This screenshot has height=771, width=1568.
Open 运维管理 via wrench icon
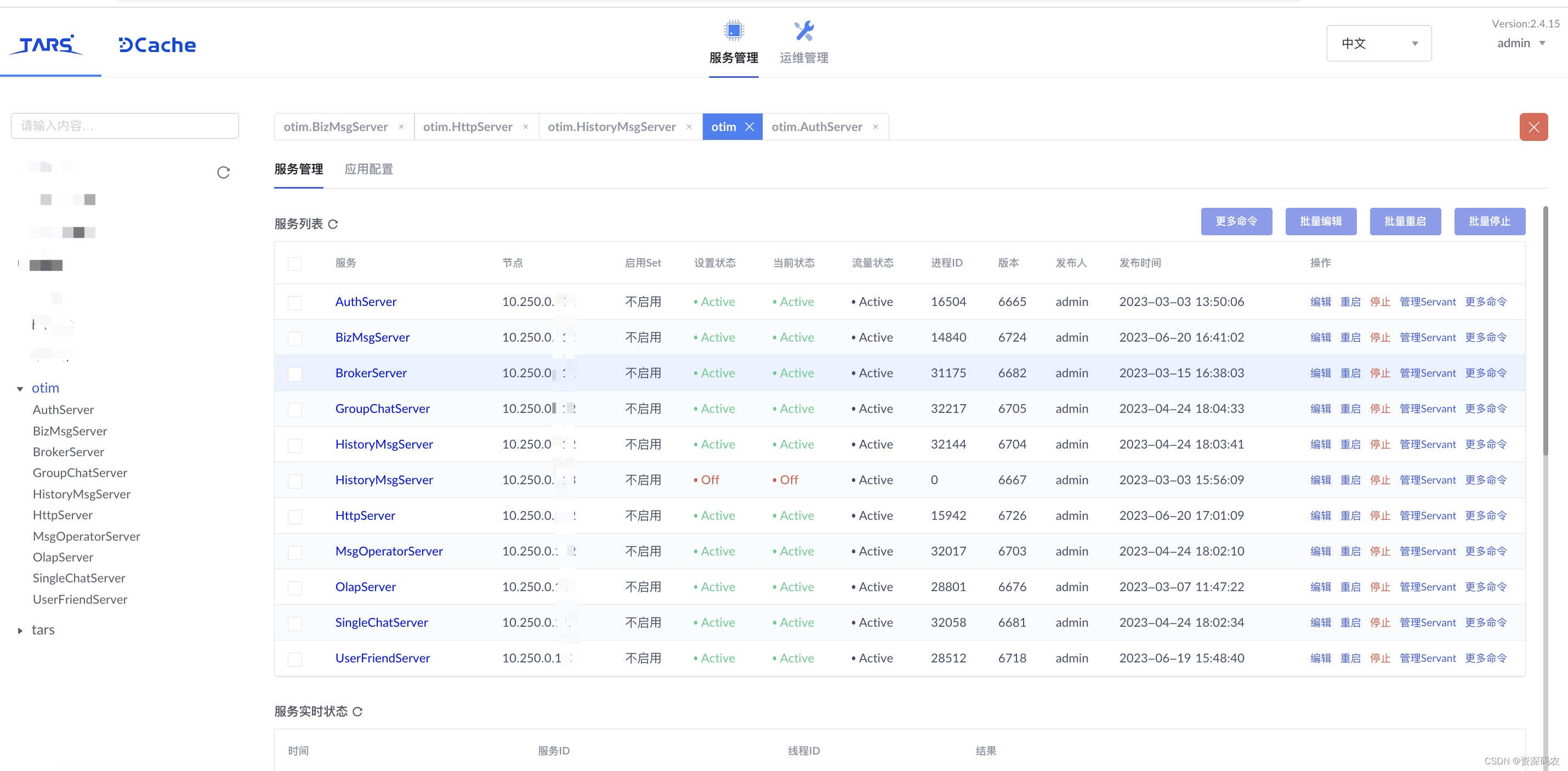(x=804, y=31)
